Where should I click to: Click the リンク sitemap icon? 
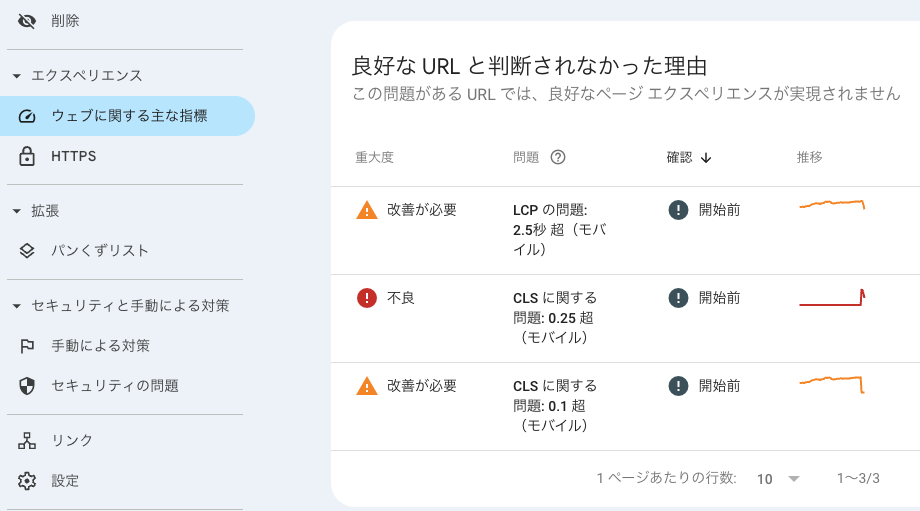pos(26,441)
